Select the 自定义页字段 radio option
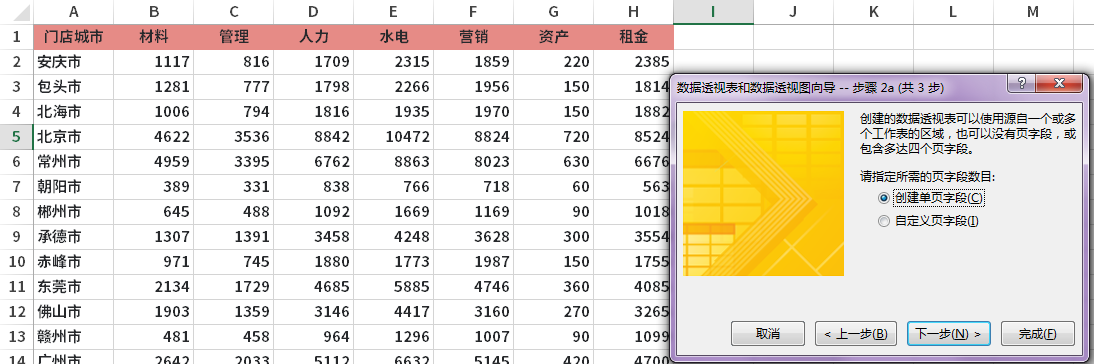The image size is (1094, 364). [928, 222]
